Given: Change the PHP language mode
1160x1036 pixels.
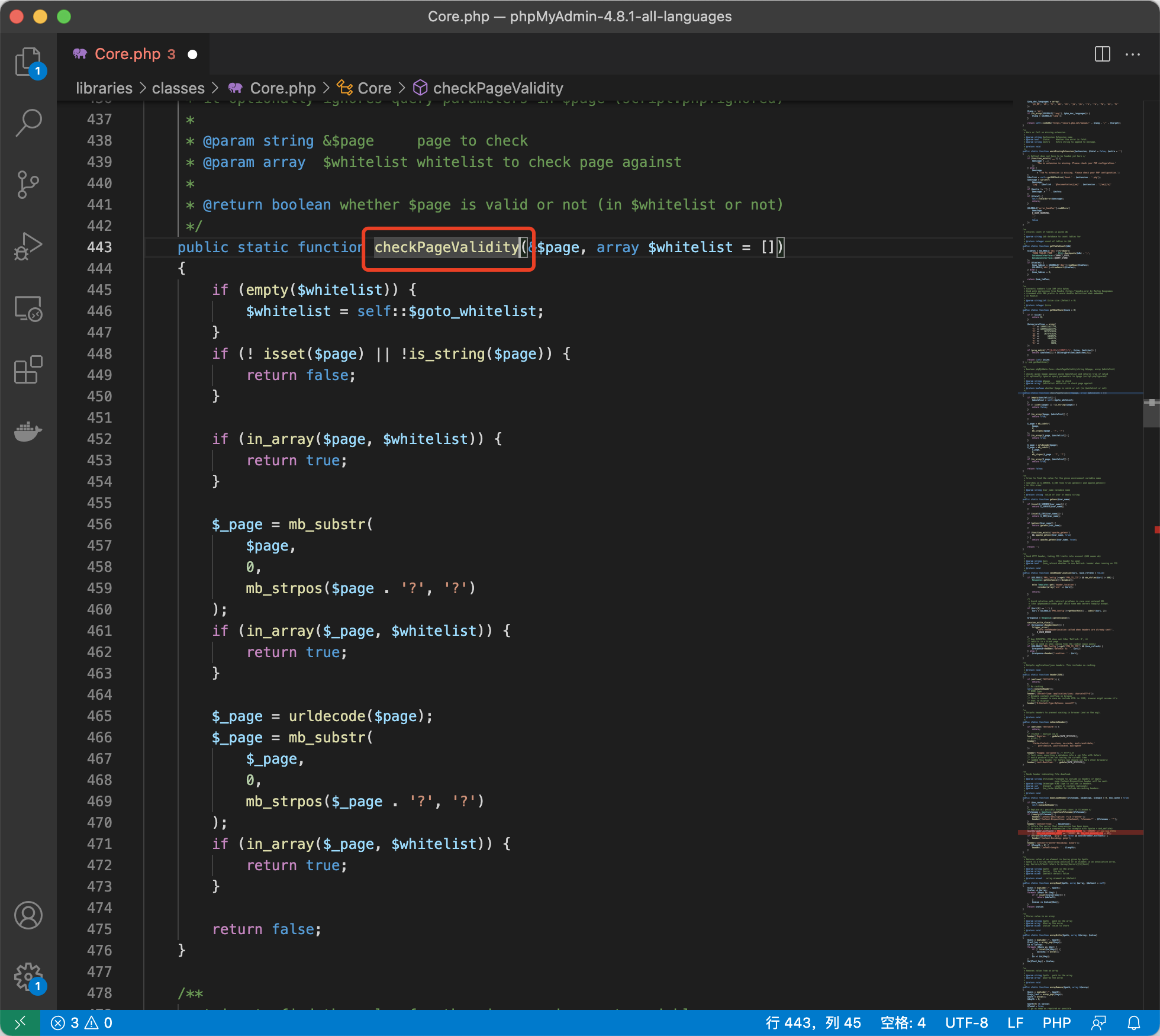Looking at the screenshot, I should tap(1056, 1023).
